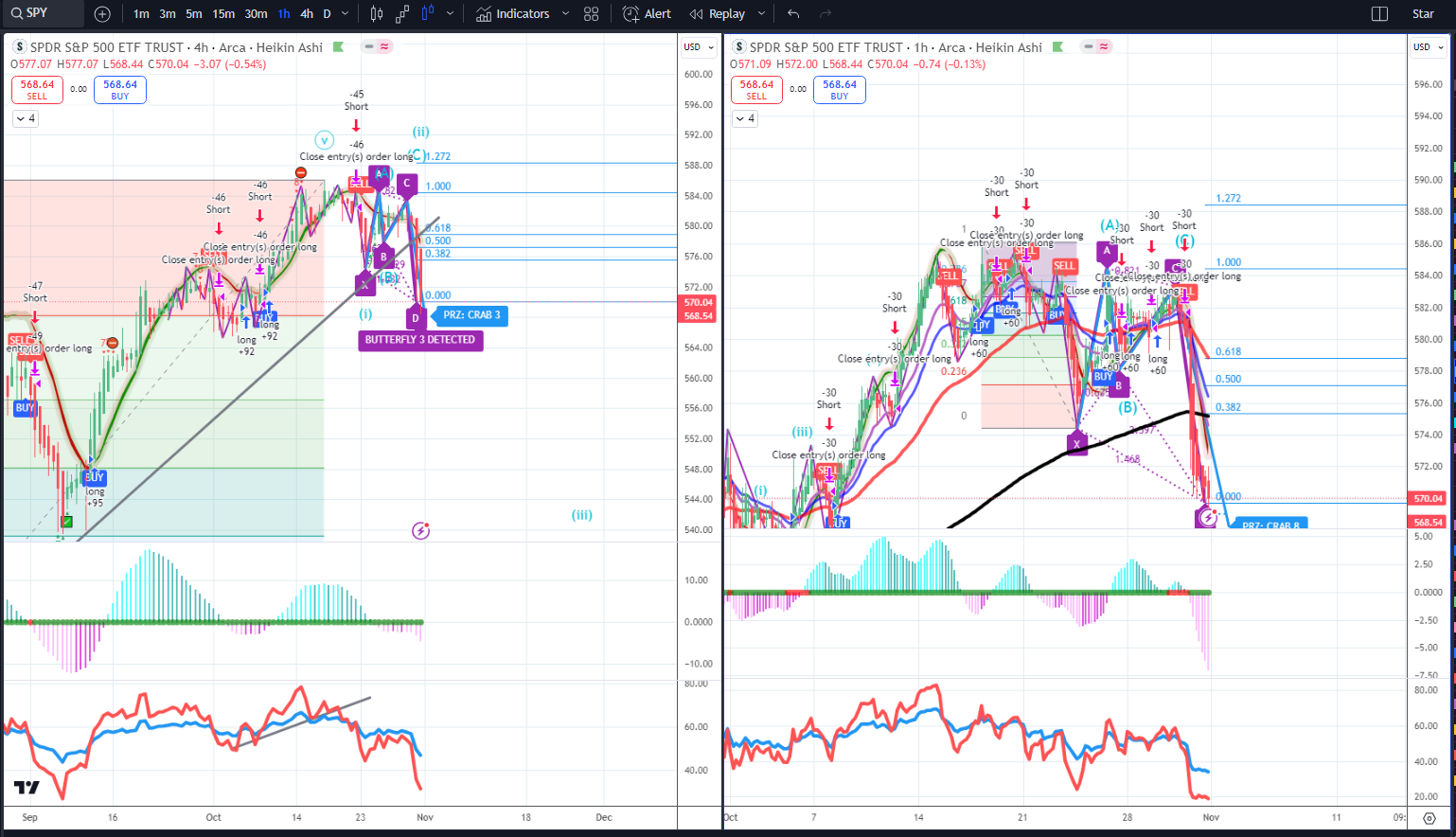Click the 1h chart title SPDR S&P 500 ETF TRUST
The image size is (1456, 837).
826,47
